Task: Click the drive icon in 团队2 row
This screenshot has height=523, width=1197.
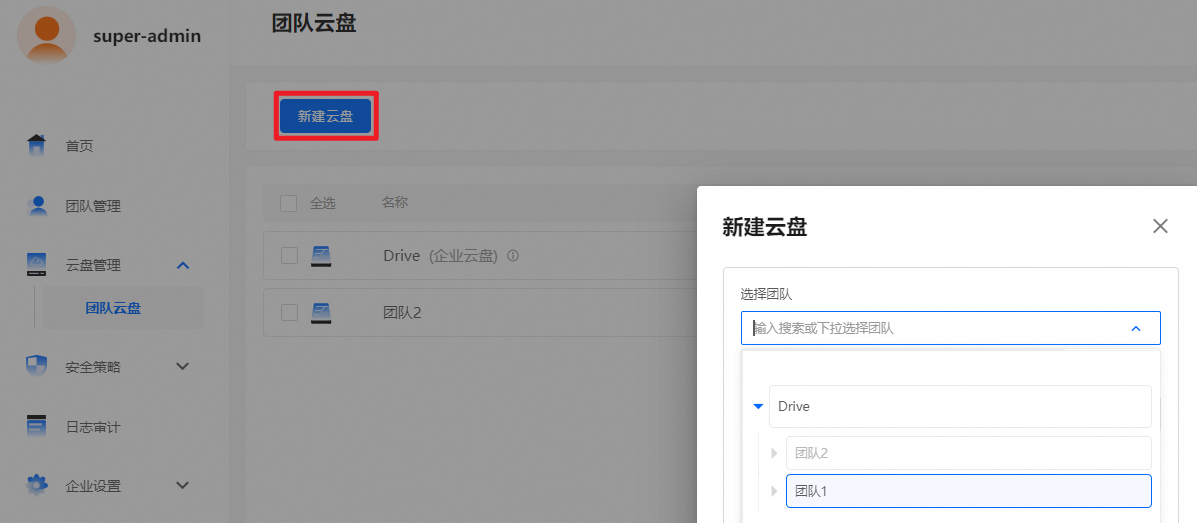Action: (x=321, y=312)
